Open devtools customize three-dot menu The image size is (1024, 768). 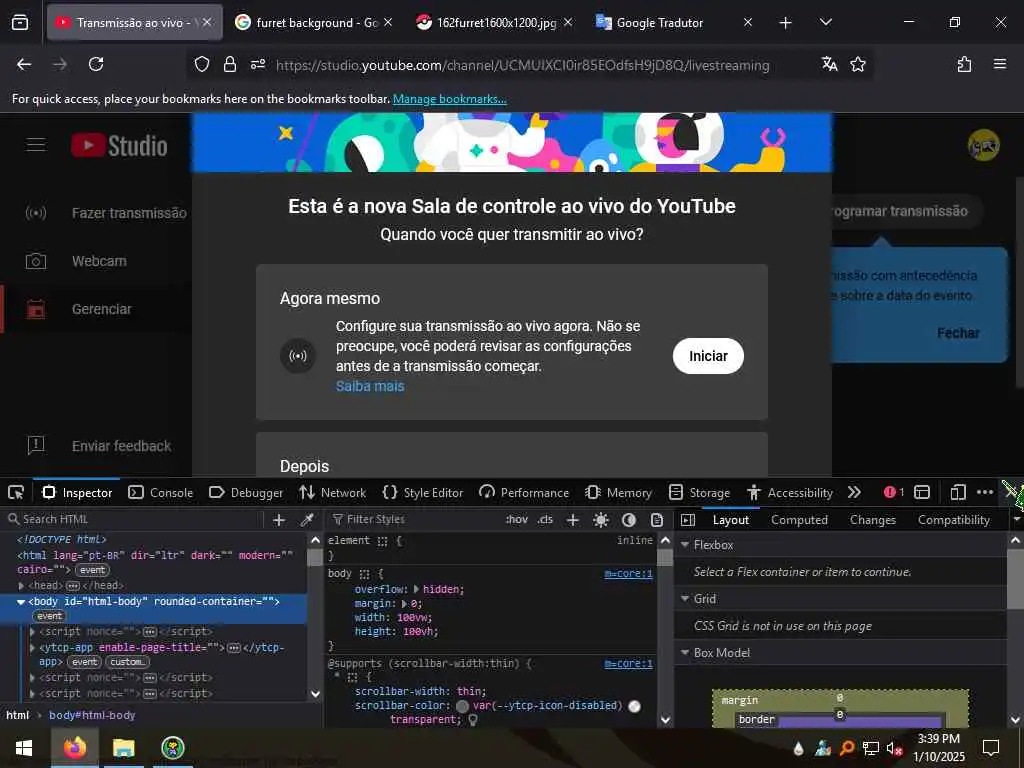point(985,492)
